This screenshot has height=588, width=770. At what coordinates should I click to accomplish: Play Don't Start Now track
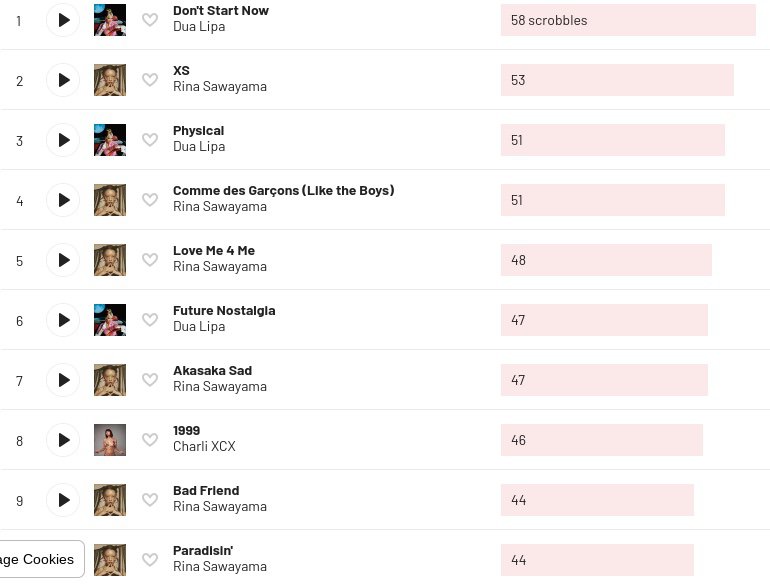tap(63, 20)
